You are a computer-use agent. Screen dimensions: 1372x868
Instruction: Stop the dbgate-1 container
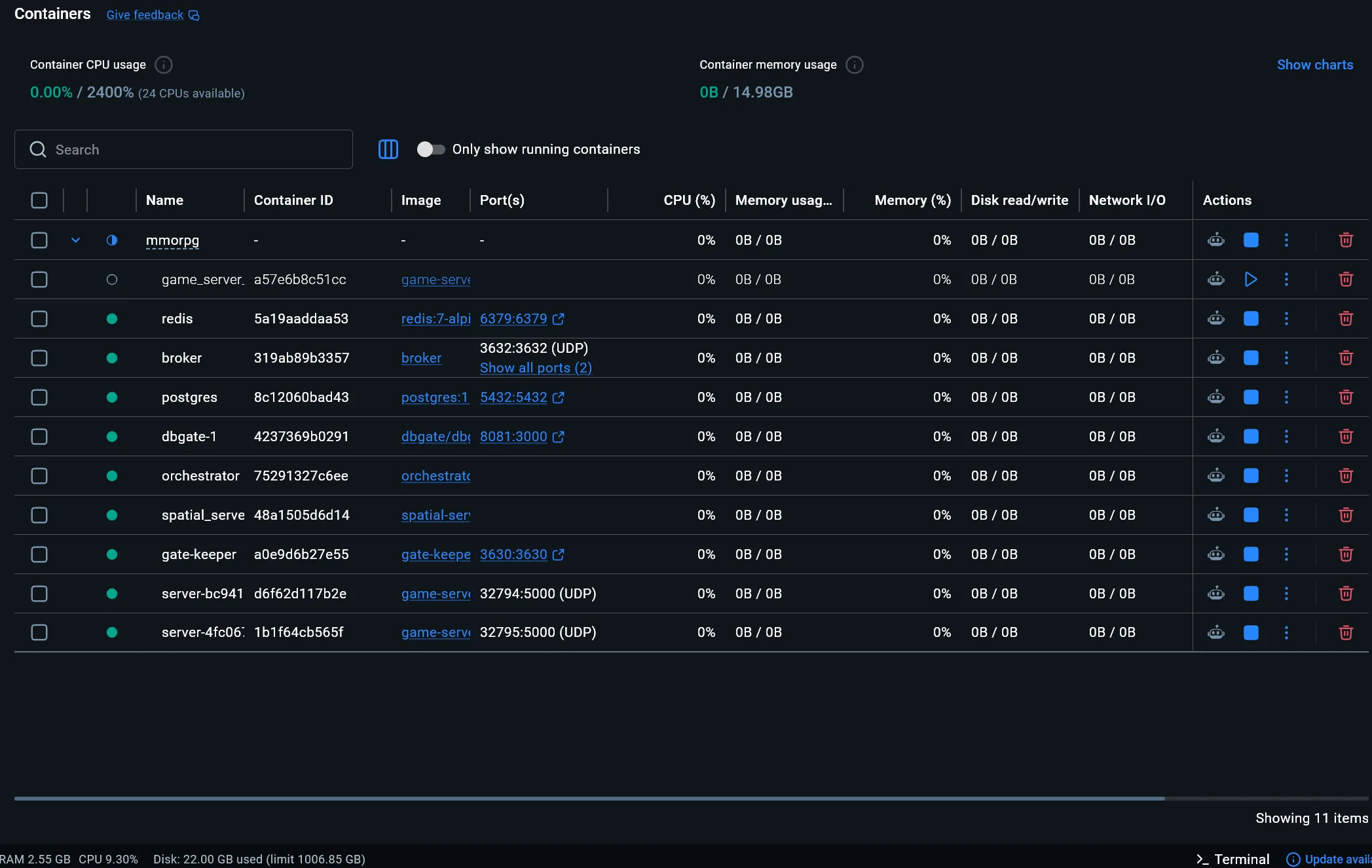[1251, 437]
